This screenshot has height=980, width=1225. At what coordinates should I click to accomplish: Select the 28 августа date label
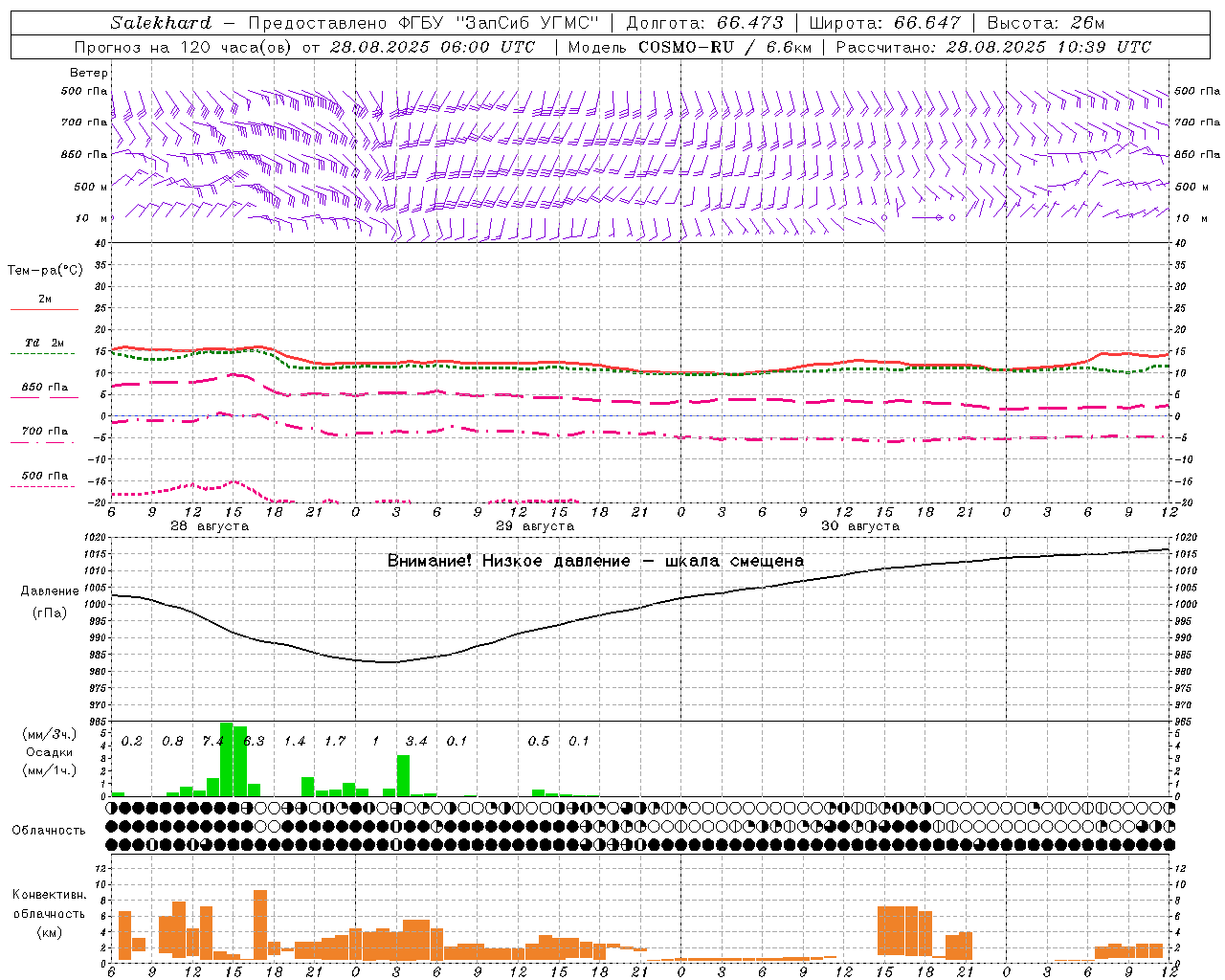coord(210,526)
